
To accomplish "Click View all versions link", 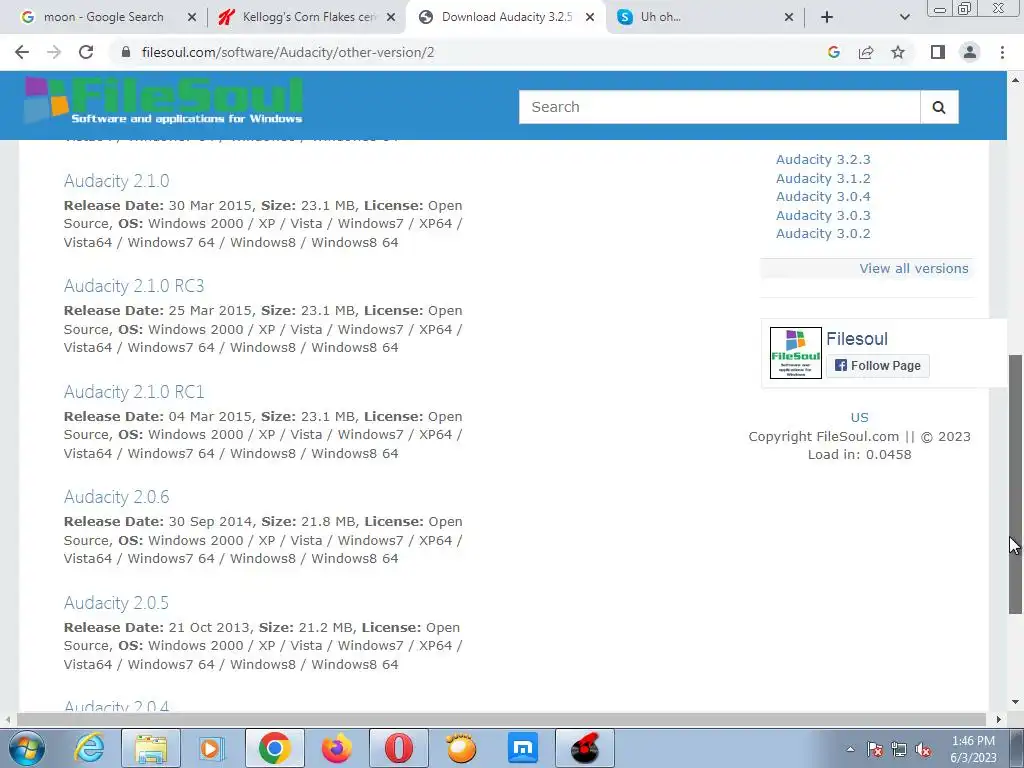I will [914, 268].
